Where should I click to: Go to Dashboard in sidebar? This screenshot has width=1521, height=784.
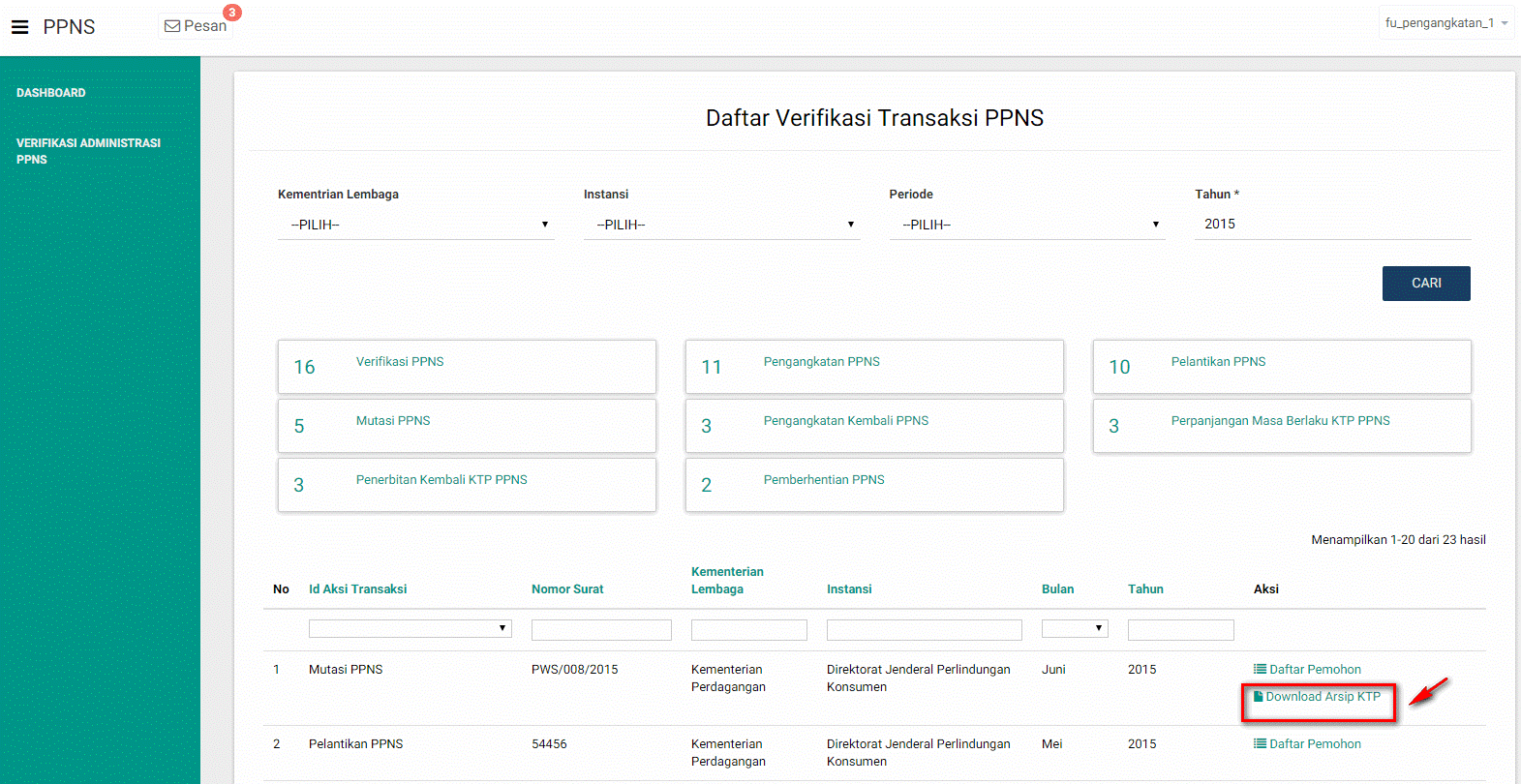click(x=51, y=93)
